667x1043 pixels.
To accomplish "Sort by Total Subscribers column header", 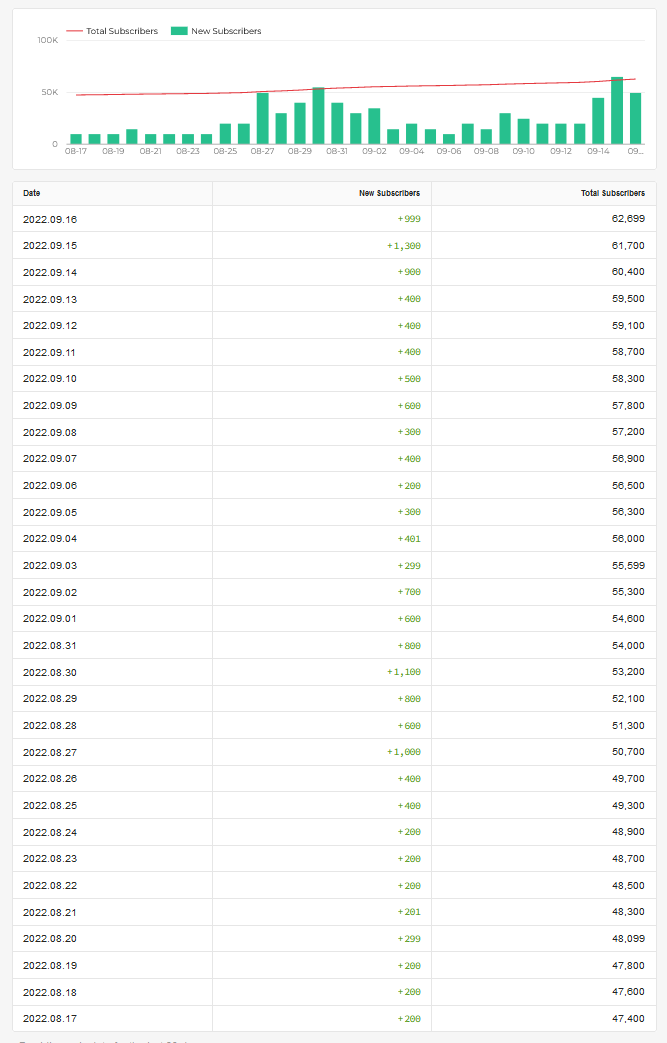I will pos(613,193).
